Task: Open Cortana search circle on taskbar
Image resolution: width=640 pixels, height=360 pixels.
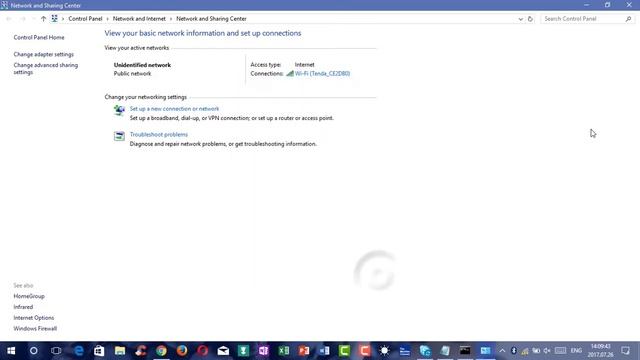Action: click(x=33, y=351)
